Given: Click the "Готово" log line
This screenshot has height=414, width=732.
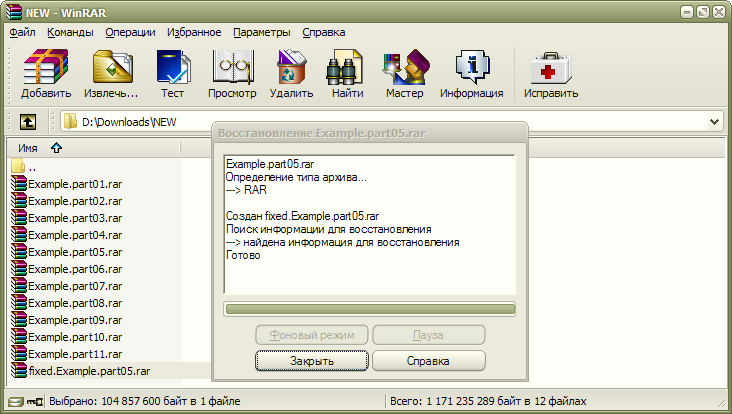Looking at the screenshot, I should pyautogui.click(x=243, y=255).
